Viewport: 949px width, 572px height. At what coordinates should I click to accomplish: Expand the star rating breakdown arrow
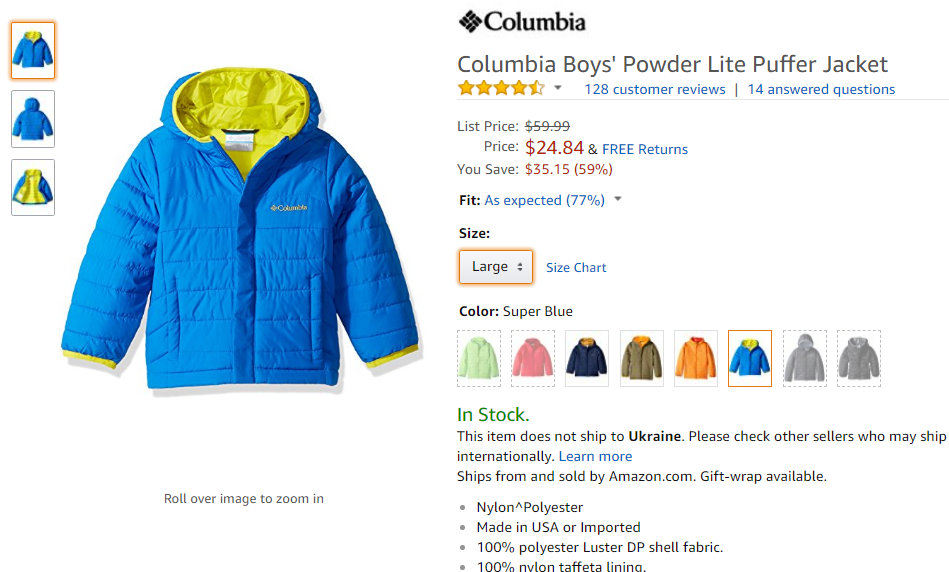(x=558, y=88)
